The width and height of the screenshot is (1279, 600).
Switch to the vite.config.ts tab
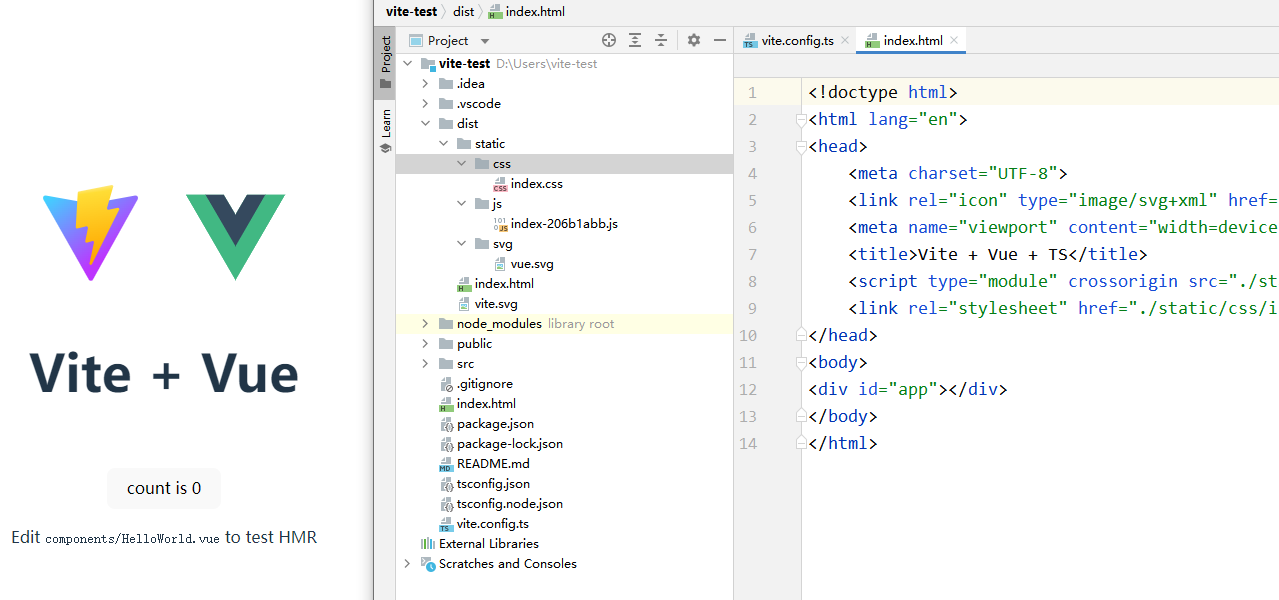coord(796,41)
